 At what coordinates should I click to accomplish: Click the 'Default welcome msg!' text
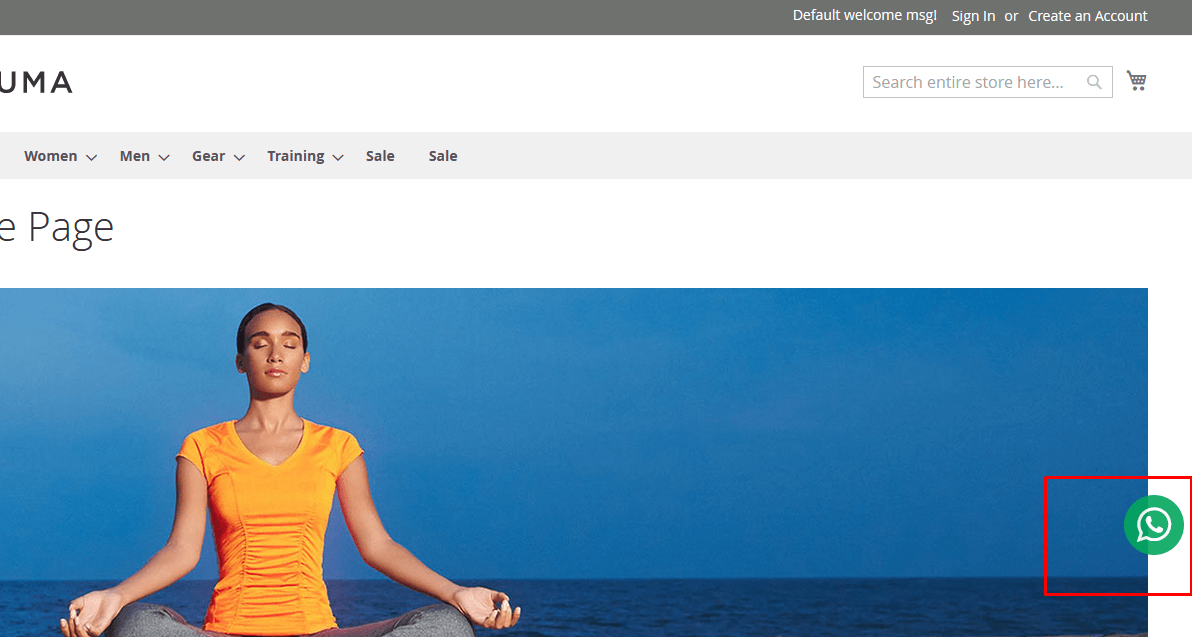click(865, 16)
